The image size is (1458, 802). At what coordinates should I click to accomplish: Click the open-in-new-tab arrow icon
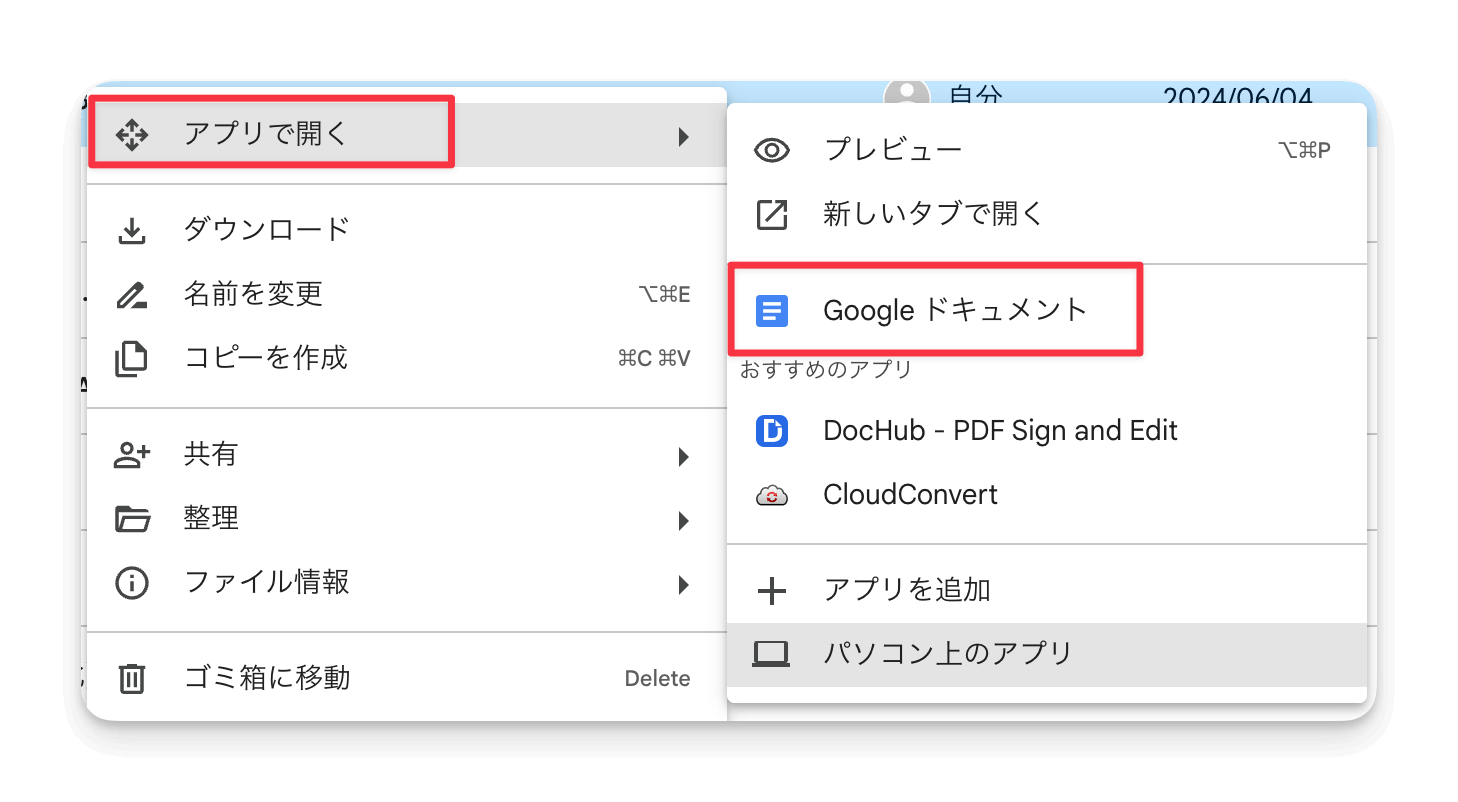pos(772,214)
